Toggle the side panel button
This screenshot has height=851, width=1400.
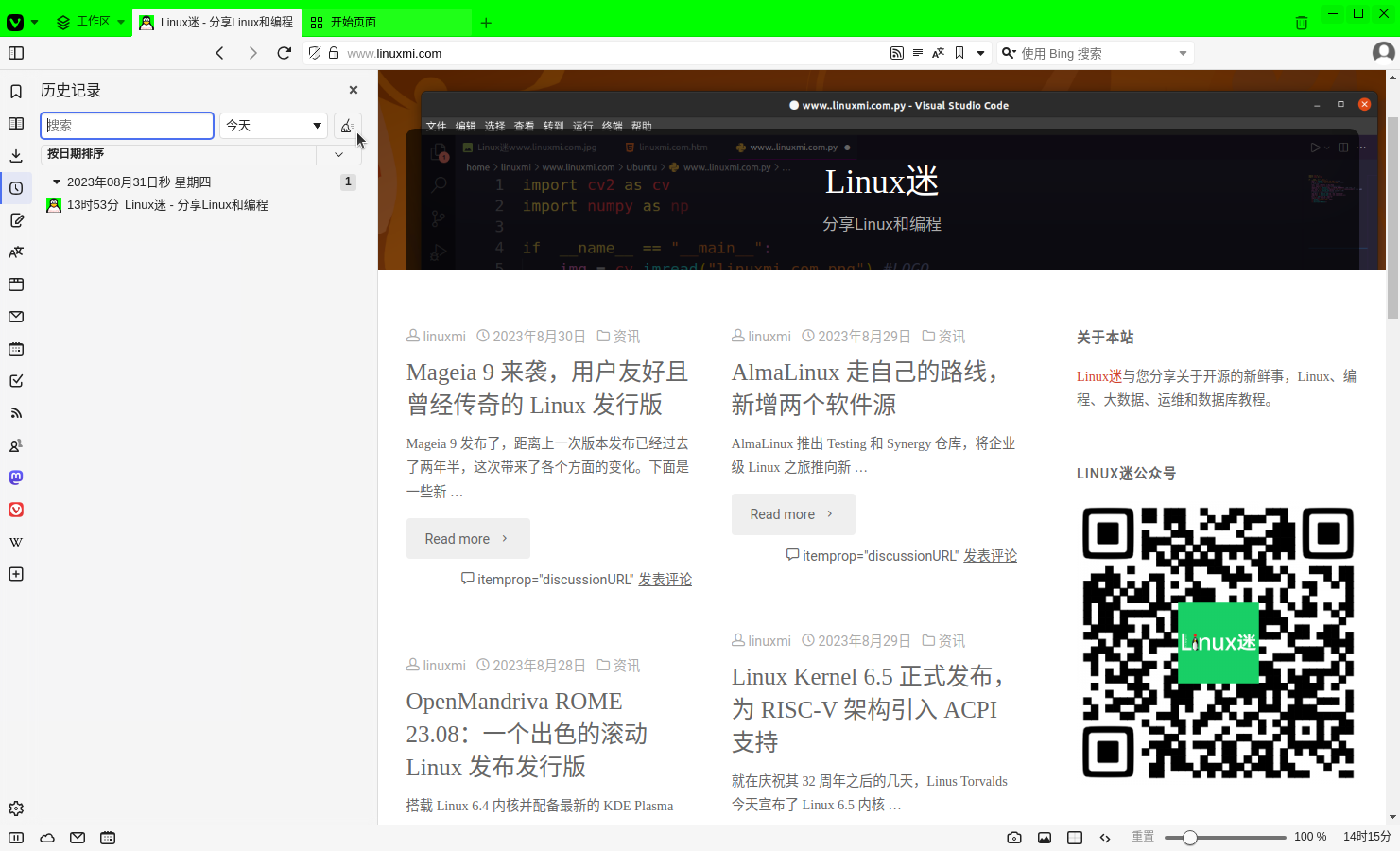coord(16,53)
